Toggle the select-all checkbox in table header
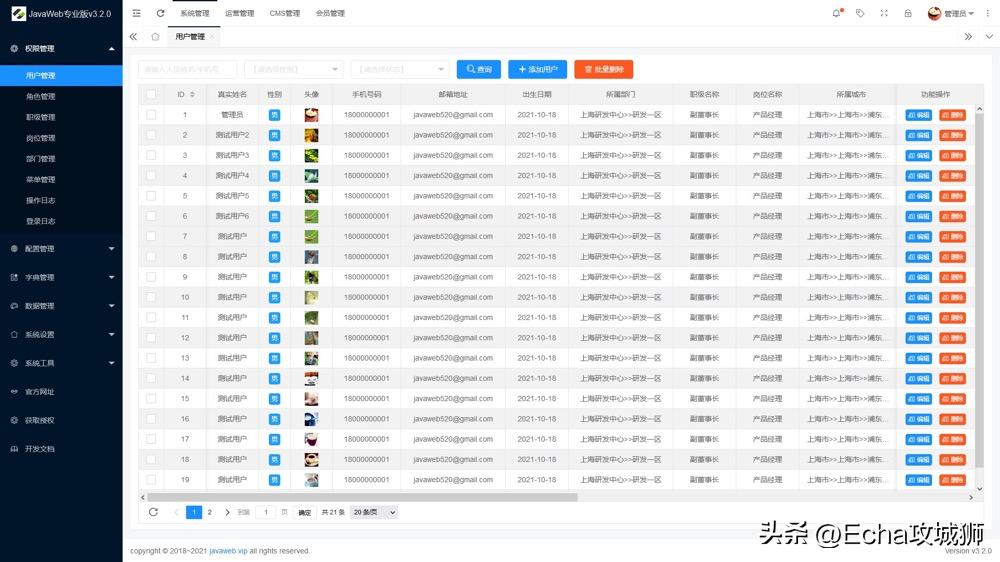Viewport: 1000px width, 562px height. point(151,94)
